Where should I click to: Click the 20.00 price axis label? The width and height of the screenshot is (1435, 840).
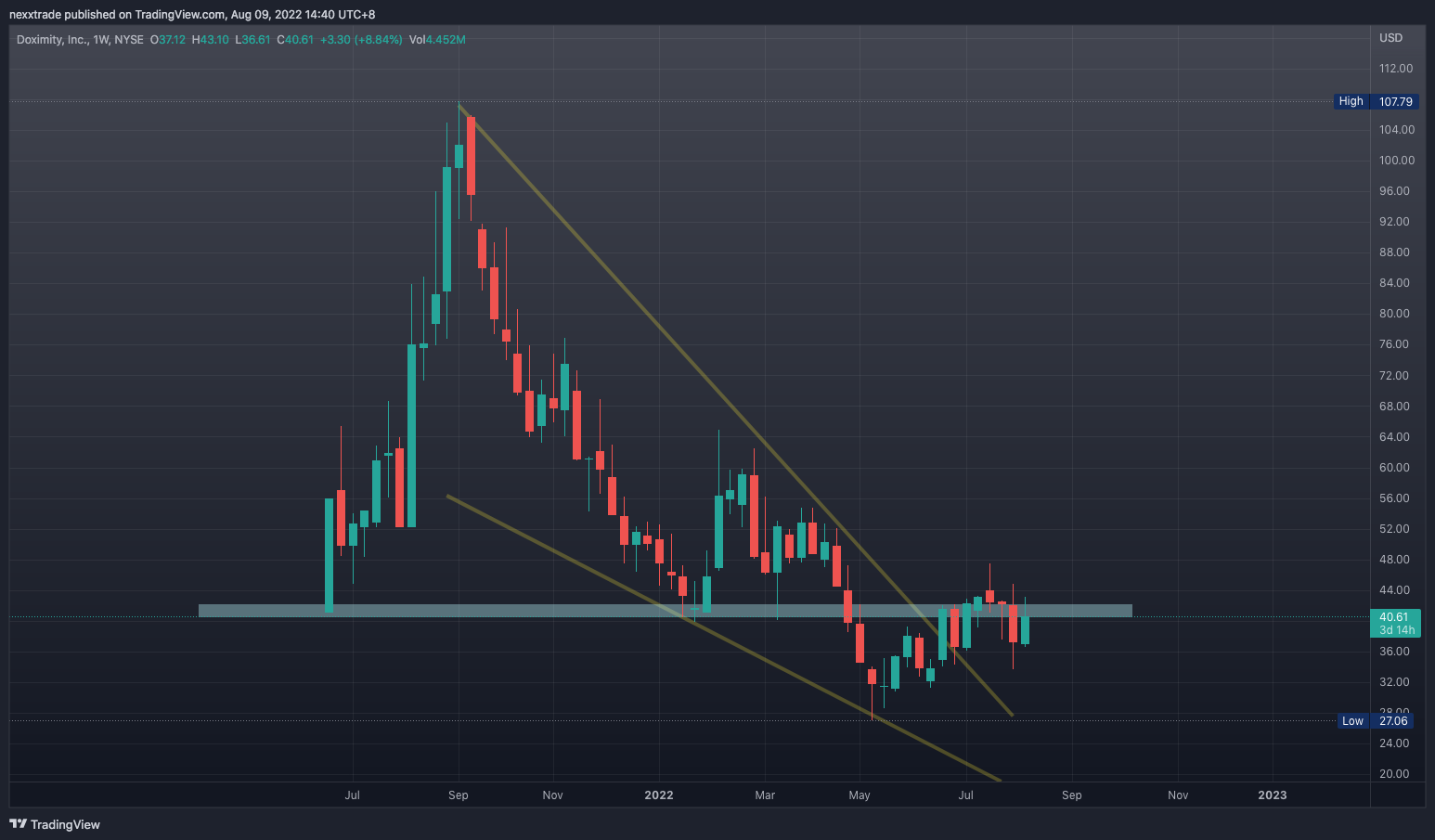(x=1394, y=774)
